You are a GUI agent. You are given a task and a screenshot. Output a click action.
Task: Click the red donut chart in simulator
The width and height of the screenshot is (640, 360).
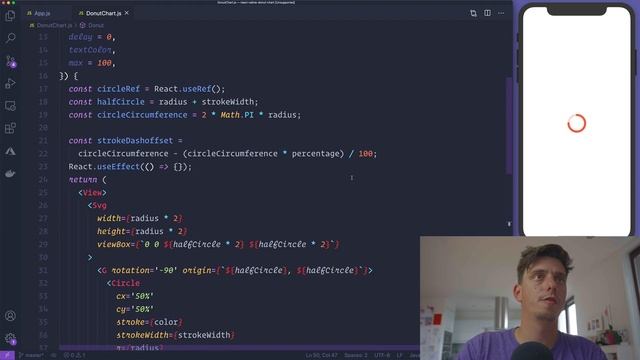(577, 123)
